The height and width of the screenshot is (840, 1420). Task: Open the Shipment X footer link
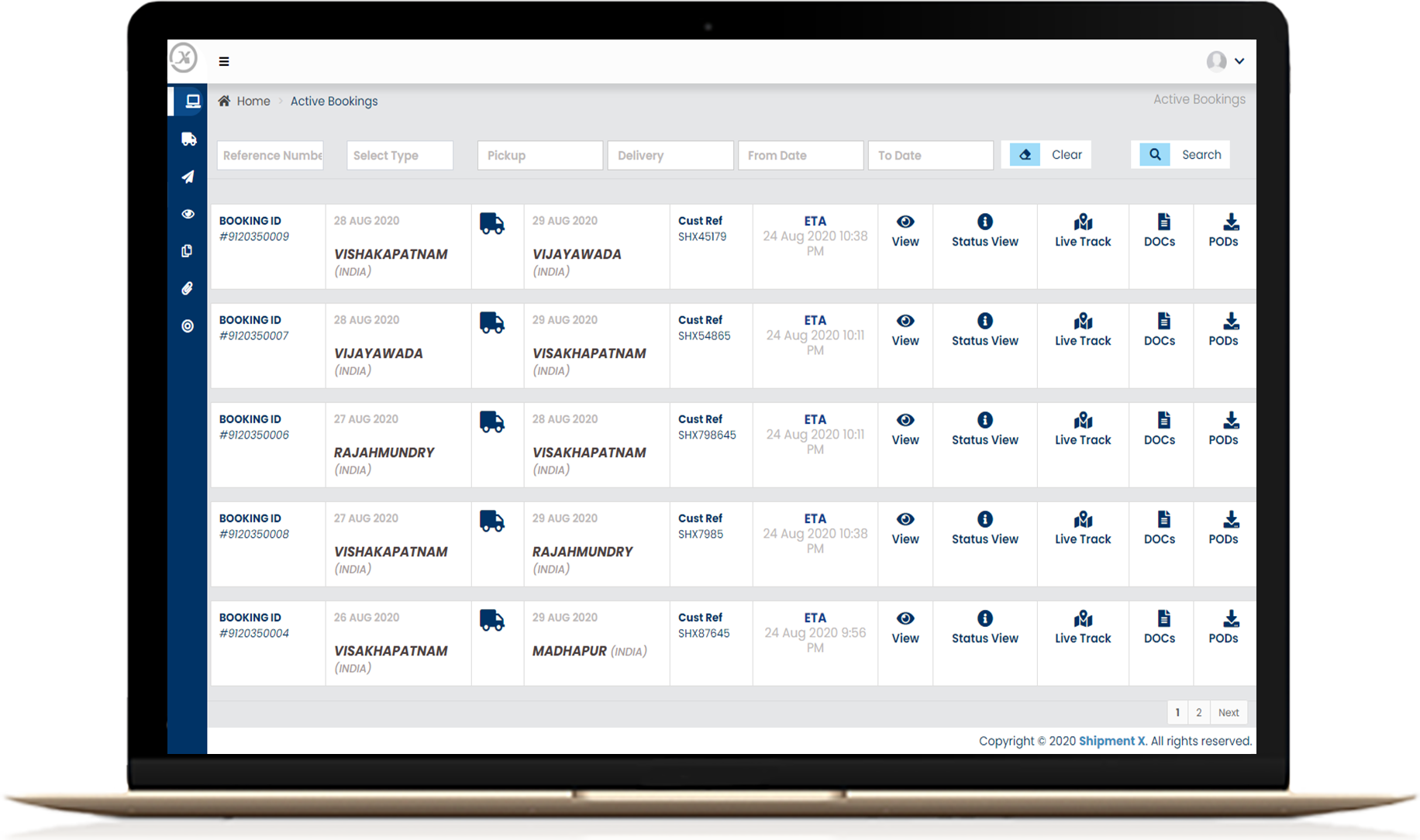point(1112,741)
